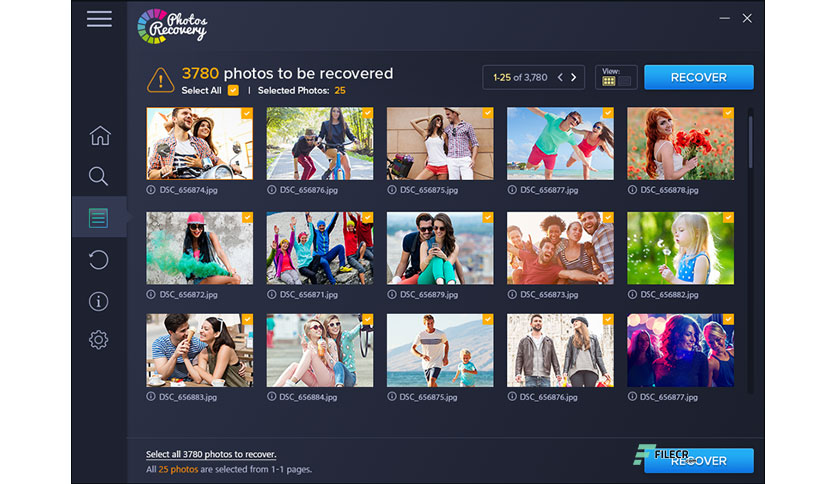Uncheck the green smoke photo DSC_656872
The image size is (836, 484).
[247, 217]
